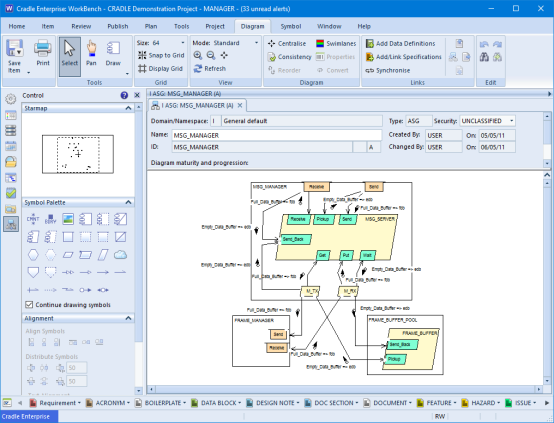Click the Name field MSG_MANAGER
The height and width of the screenshot is (423, 554).
coord(277,135)
